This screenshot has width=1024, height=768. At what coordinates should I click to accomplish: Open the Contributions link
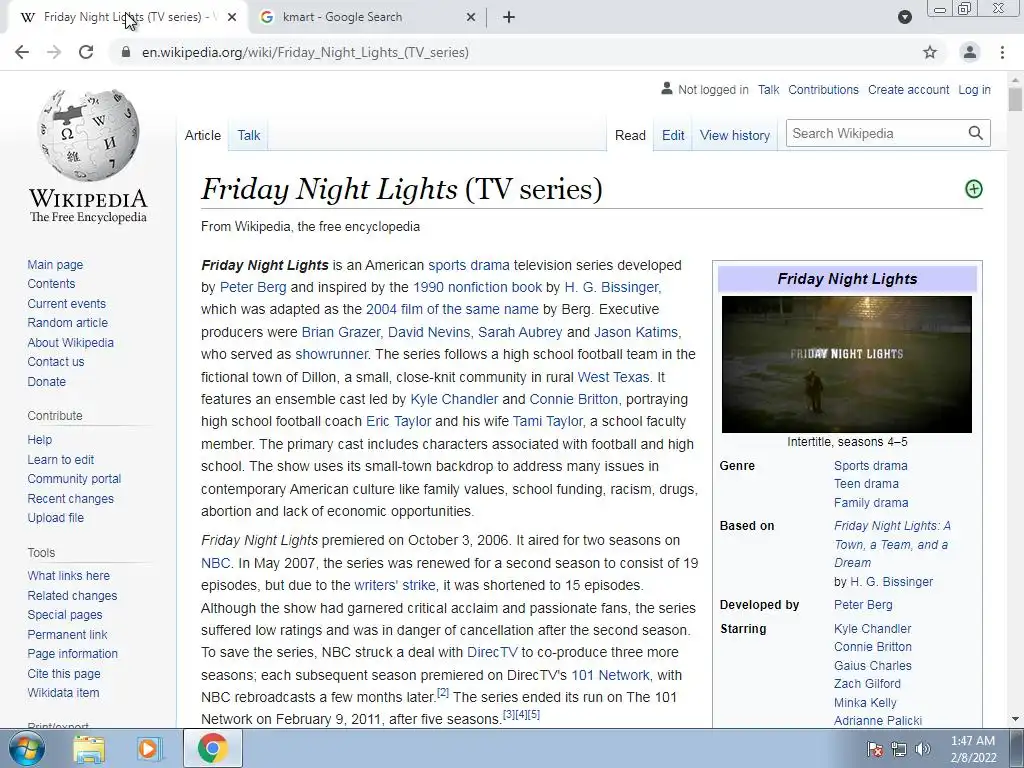pos(823,89)
